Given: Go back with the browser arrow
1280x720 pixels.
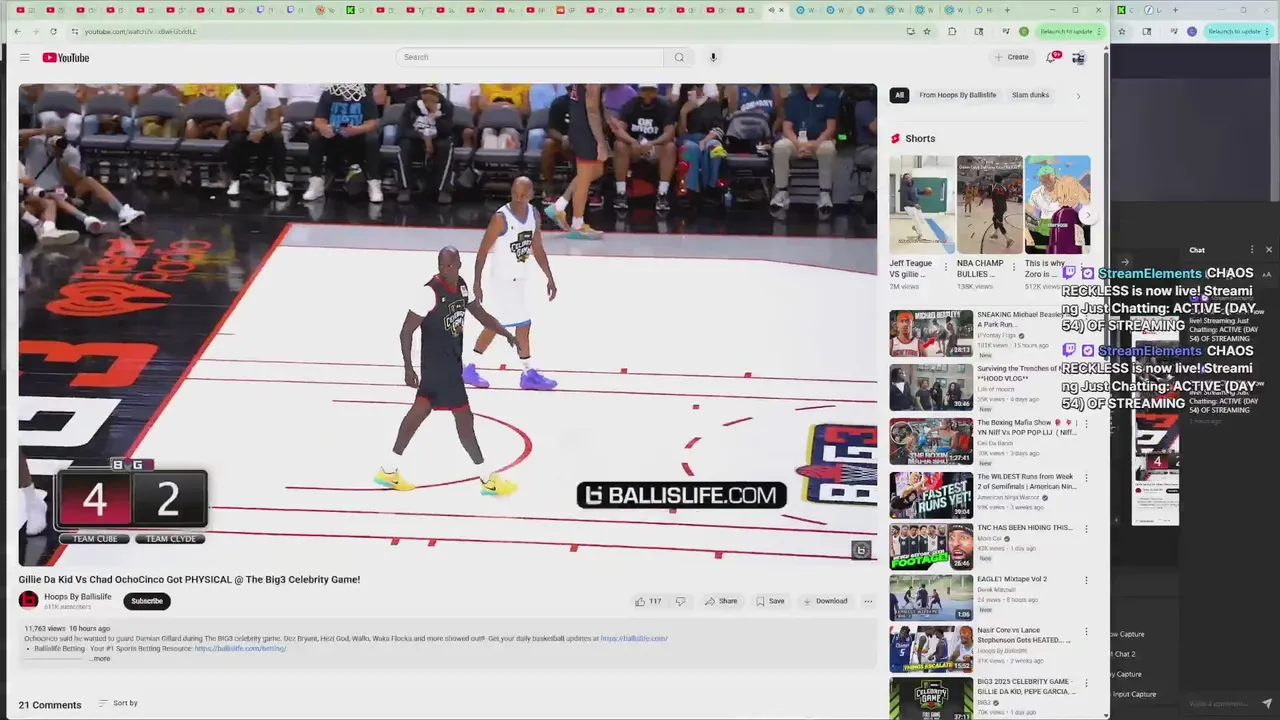Looking at the screenshot, I should 17,31.
